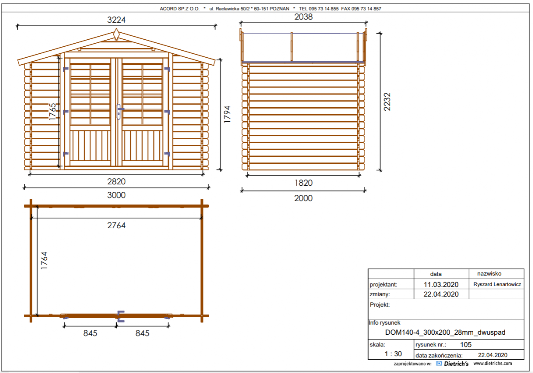Viewport: 533px width, 373px height.
Task: Click the Dietrich's brand name text
Action: 456,364
